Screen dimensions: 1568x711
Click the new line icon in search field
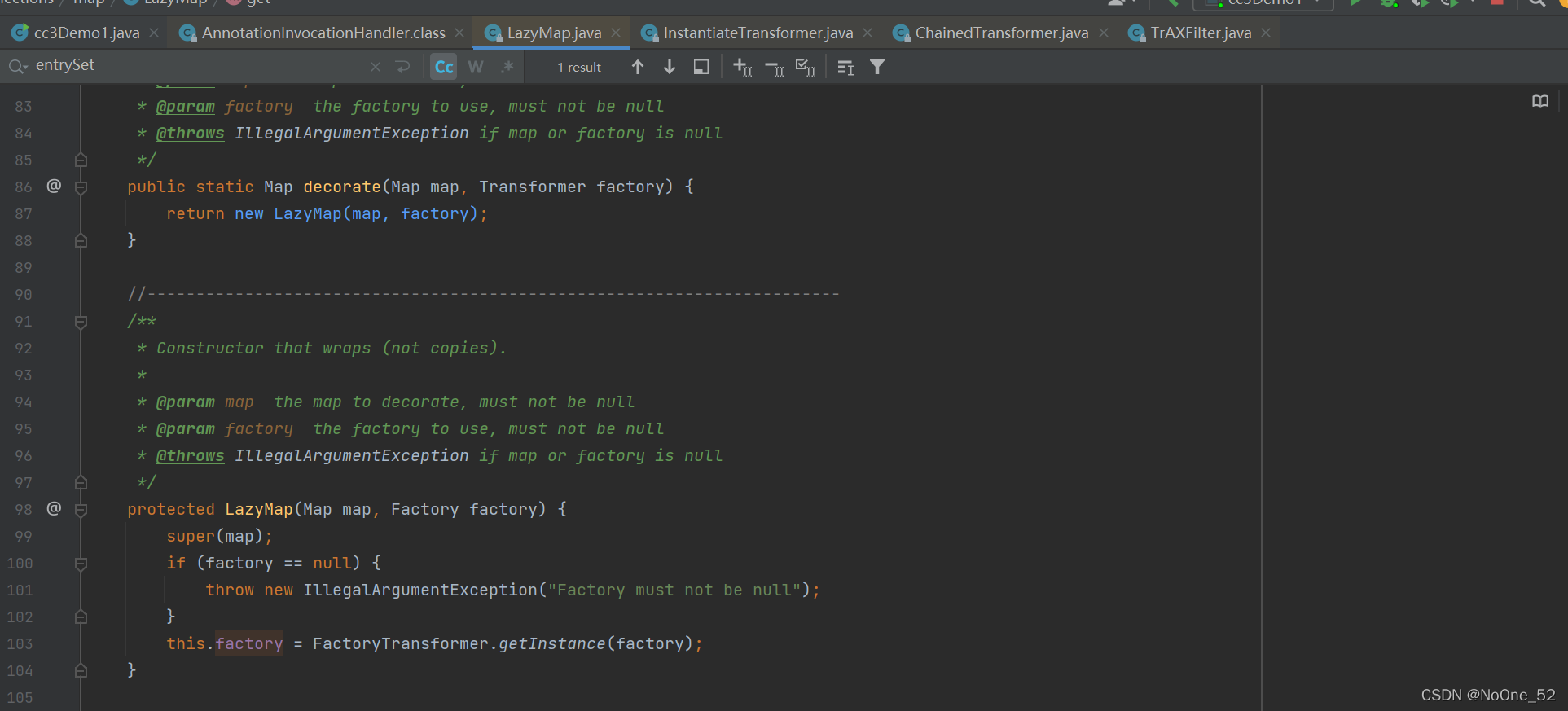coord(402,67)
